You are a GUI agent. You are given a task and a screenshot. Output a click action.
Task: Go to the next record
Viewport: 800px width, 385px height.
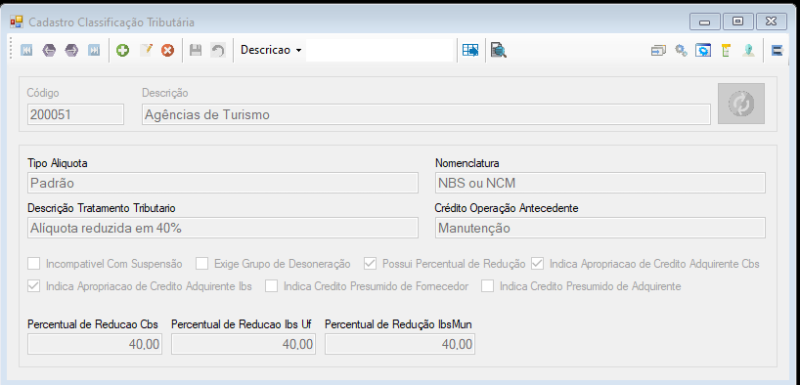(71, 50)
